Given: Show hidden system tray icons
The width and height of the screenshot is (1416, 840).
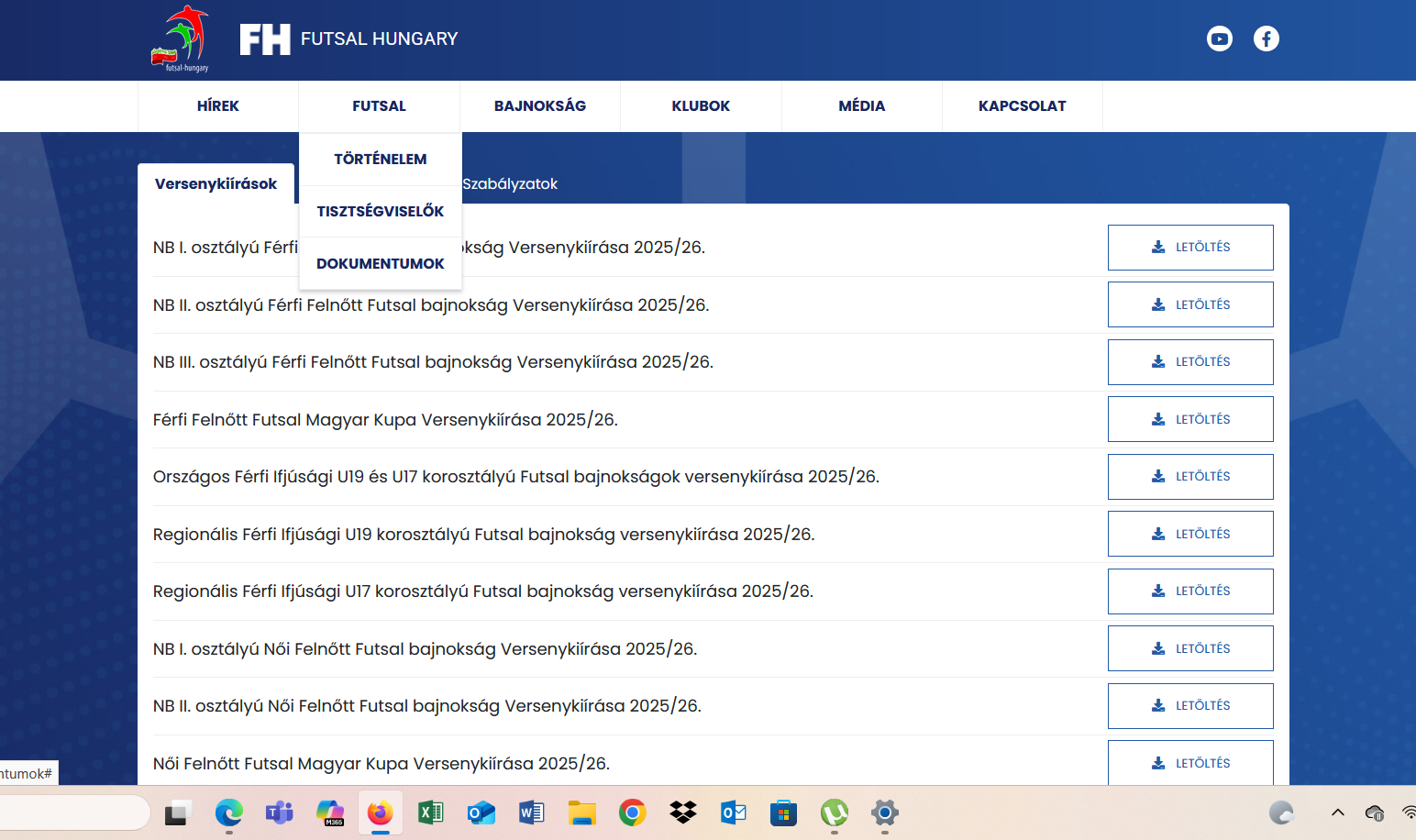Looking at the screenshot, I should (x=1338, y=812).
